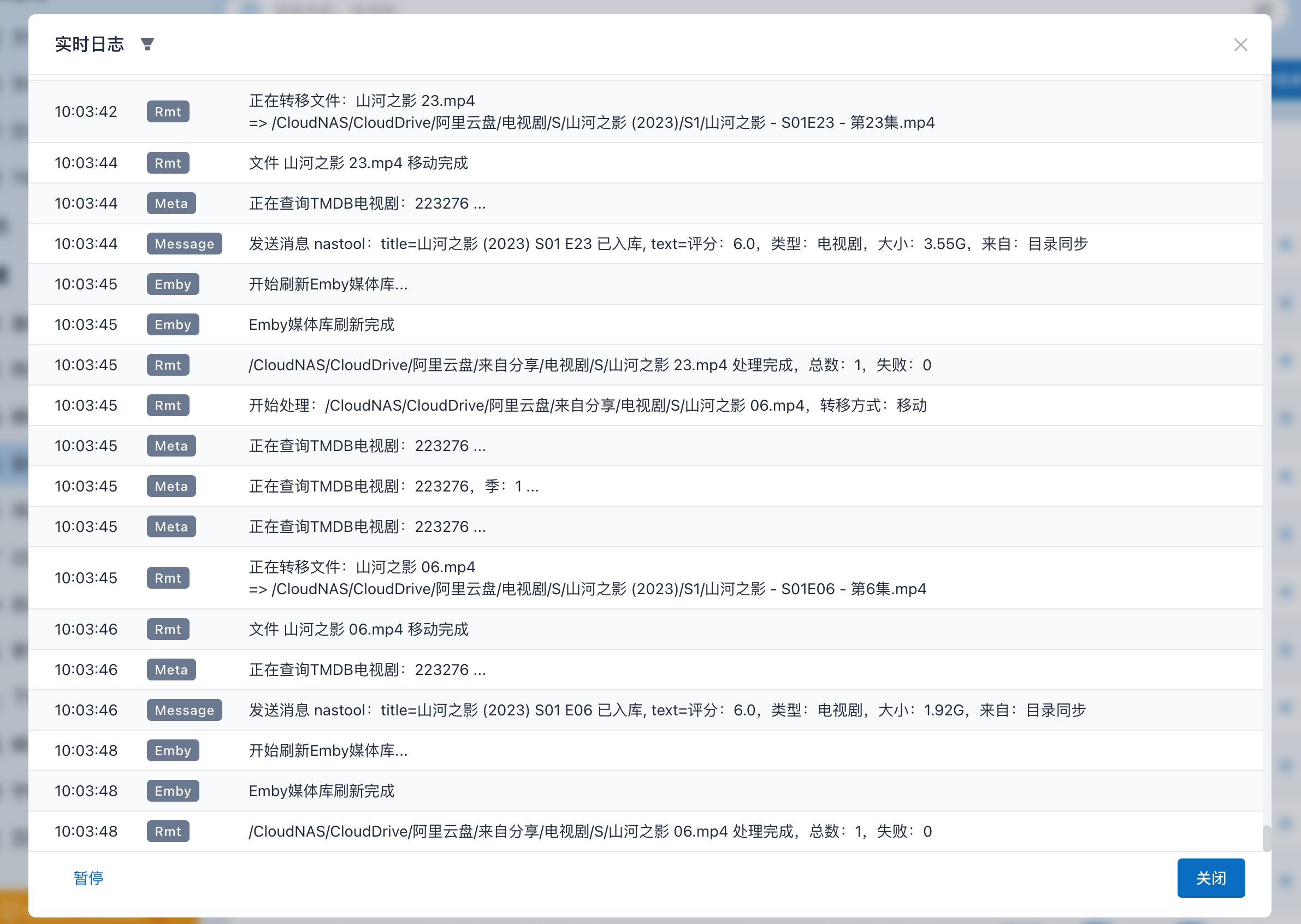
Task: Click the blue 关闭 button
Action: [x=1210, y=878]
